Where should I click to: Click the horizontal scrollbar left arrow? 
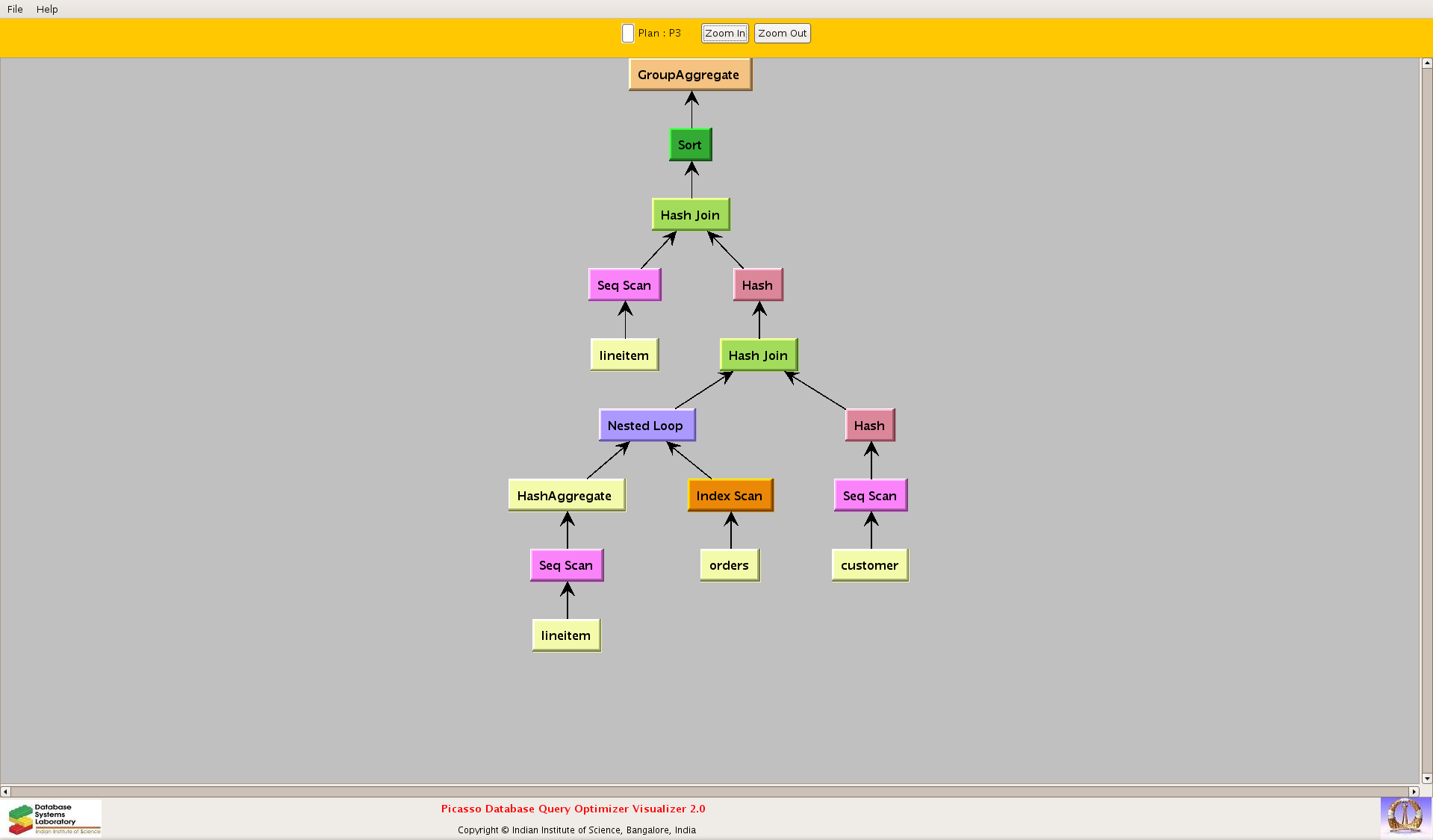(x=5, y=791)
